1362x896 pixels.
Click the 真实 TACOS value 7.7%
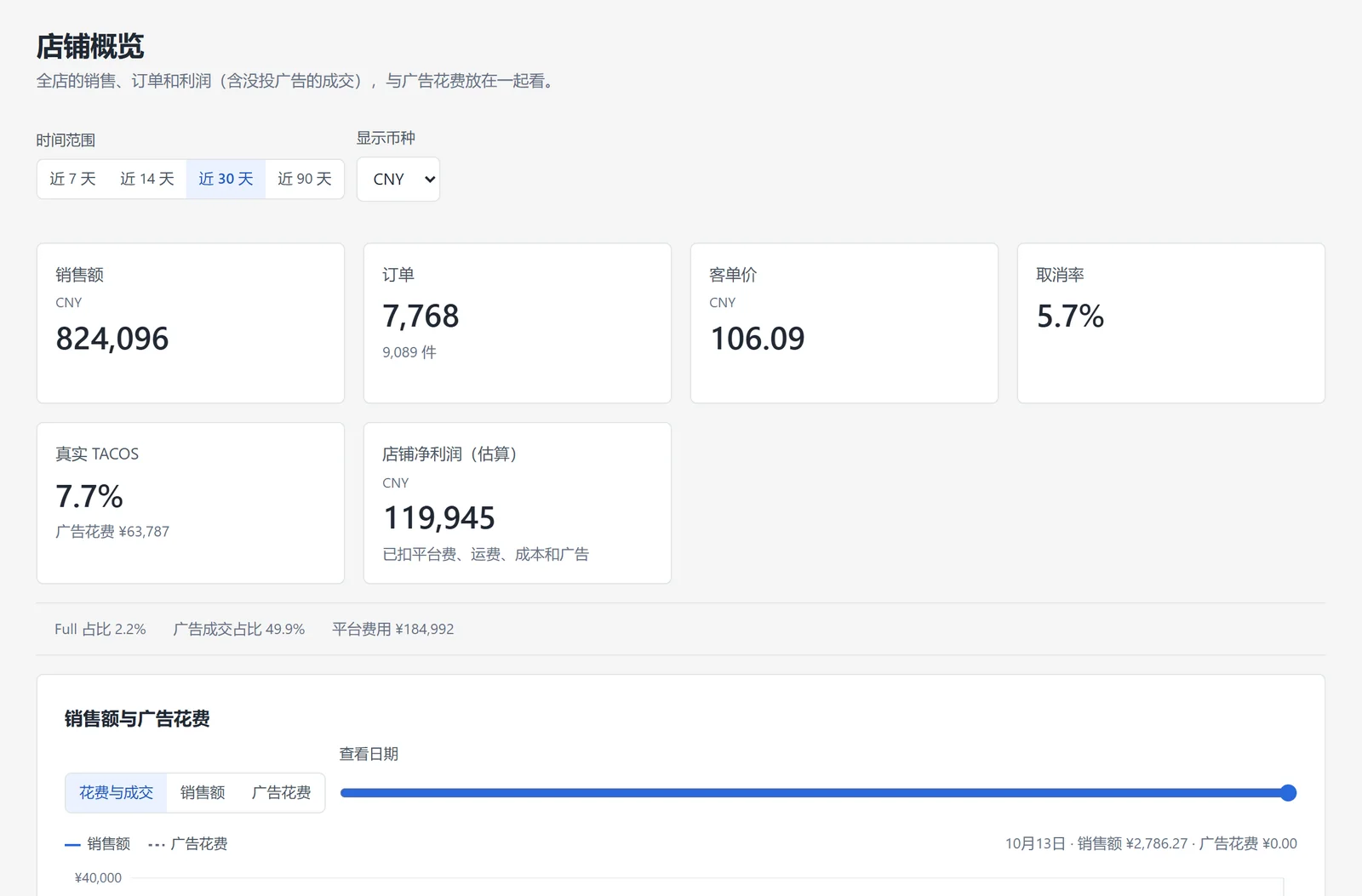[89, 496]
